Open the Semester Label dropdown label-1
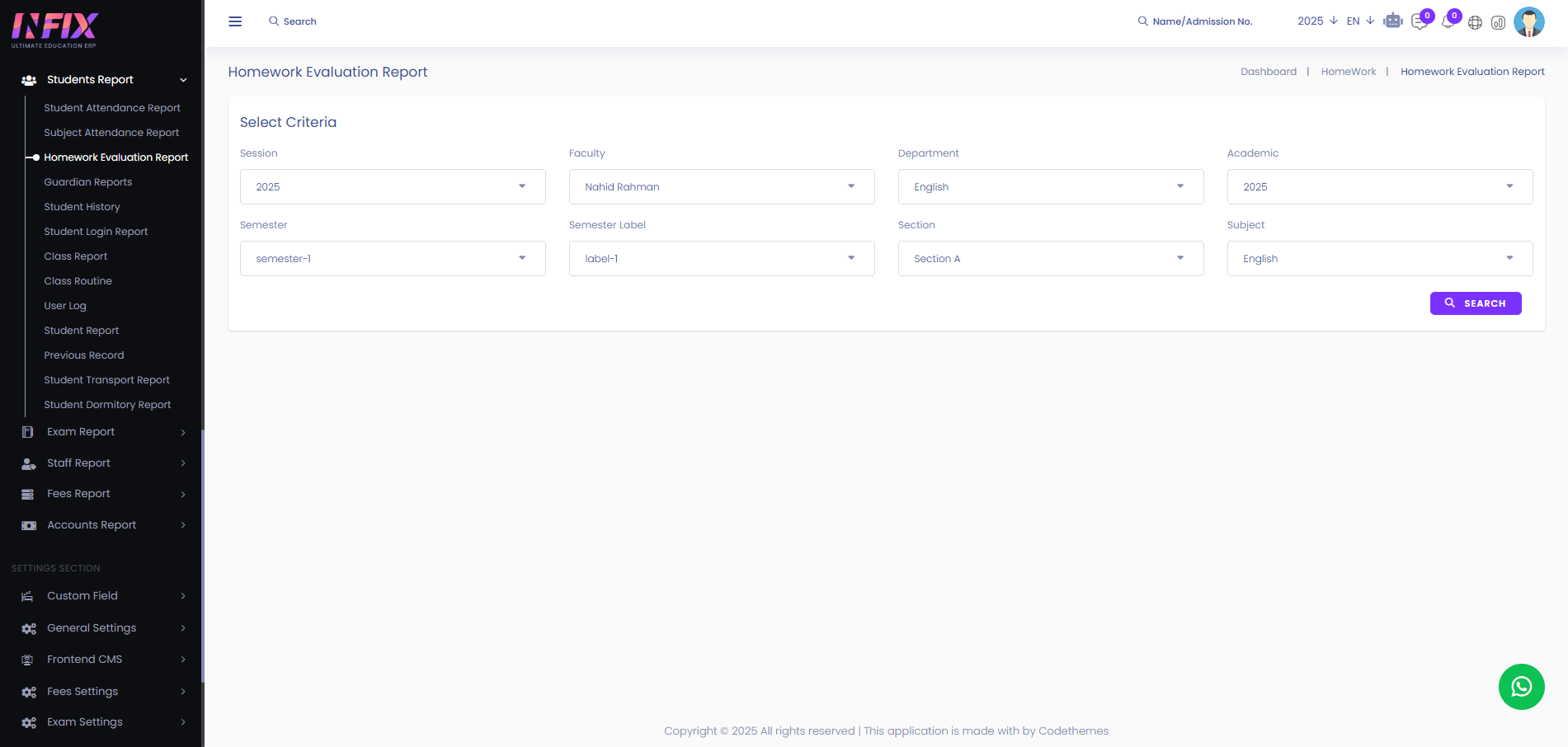Viewport: 1568px width, 747px height. (x=722, y=259)
